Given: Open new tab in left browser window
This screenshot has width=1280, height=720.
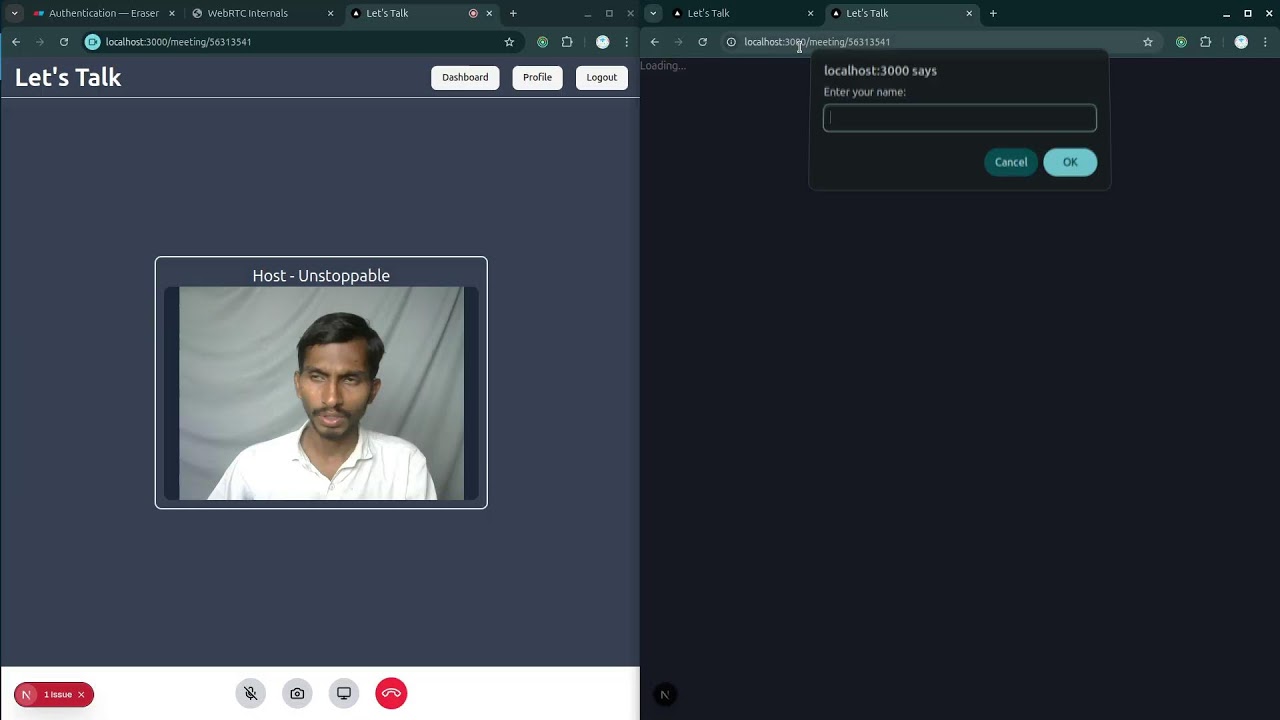Looking at the screenshot, I should click(x=513, y=13).
